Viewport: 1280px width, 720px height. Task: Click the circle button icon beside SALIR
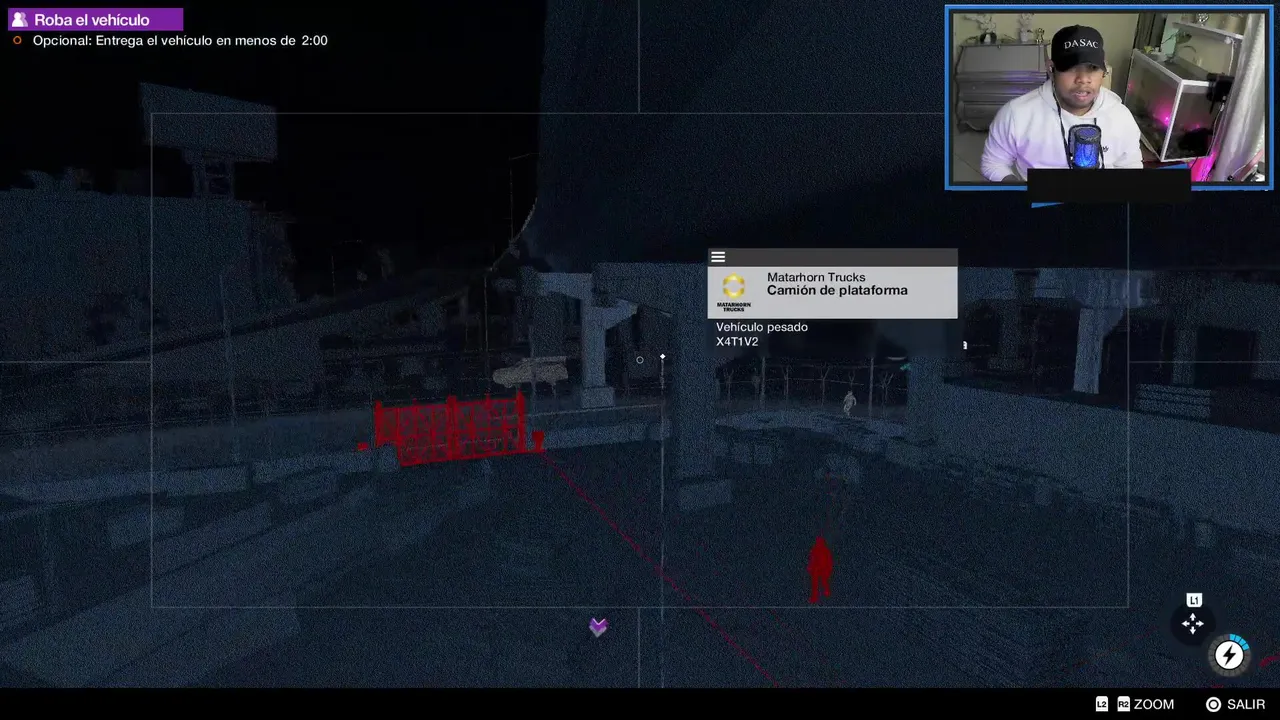(x=1214, y=704)
